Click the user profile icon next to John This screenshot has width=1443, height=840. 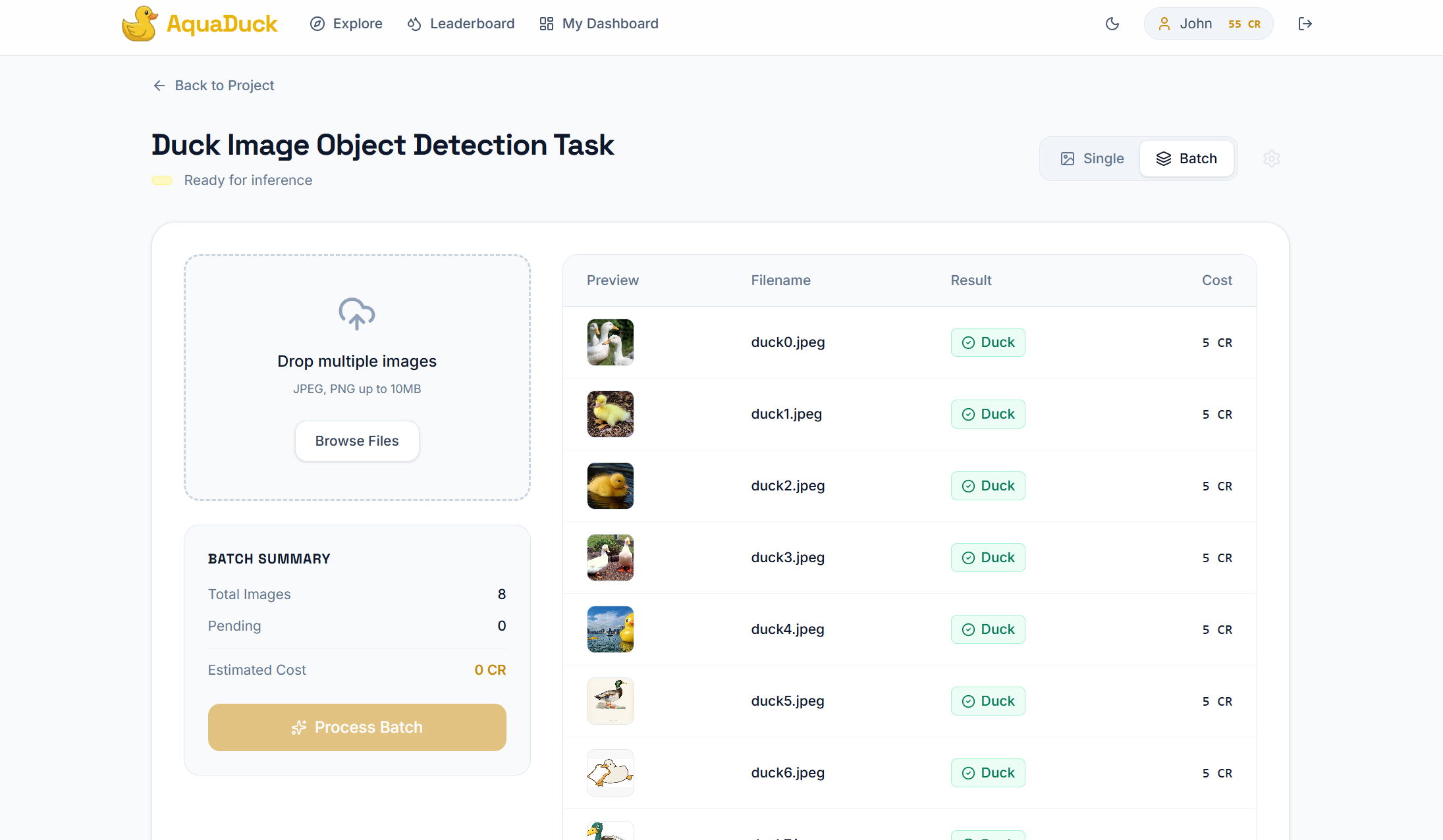point(1164,24)
